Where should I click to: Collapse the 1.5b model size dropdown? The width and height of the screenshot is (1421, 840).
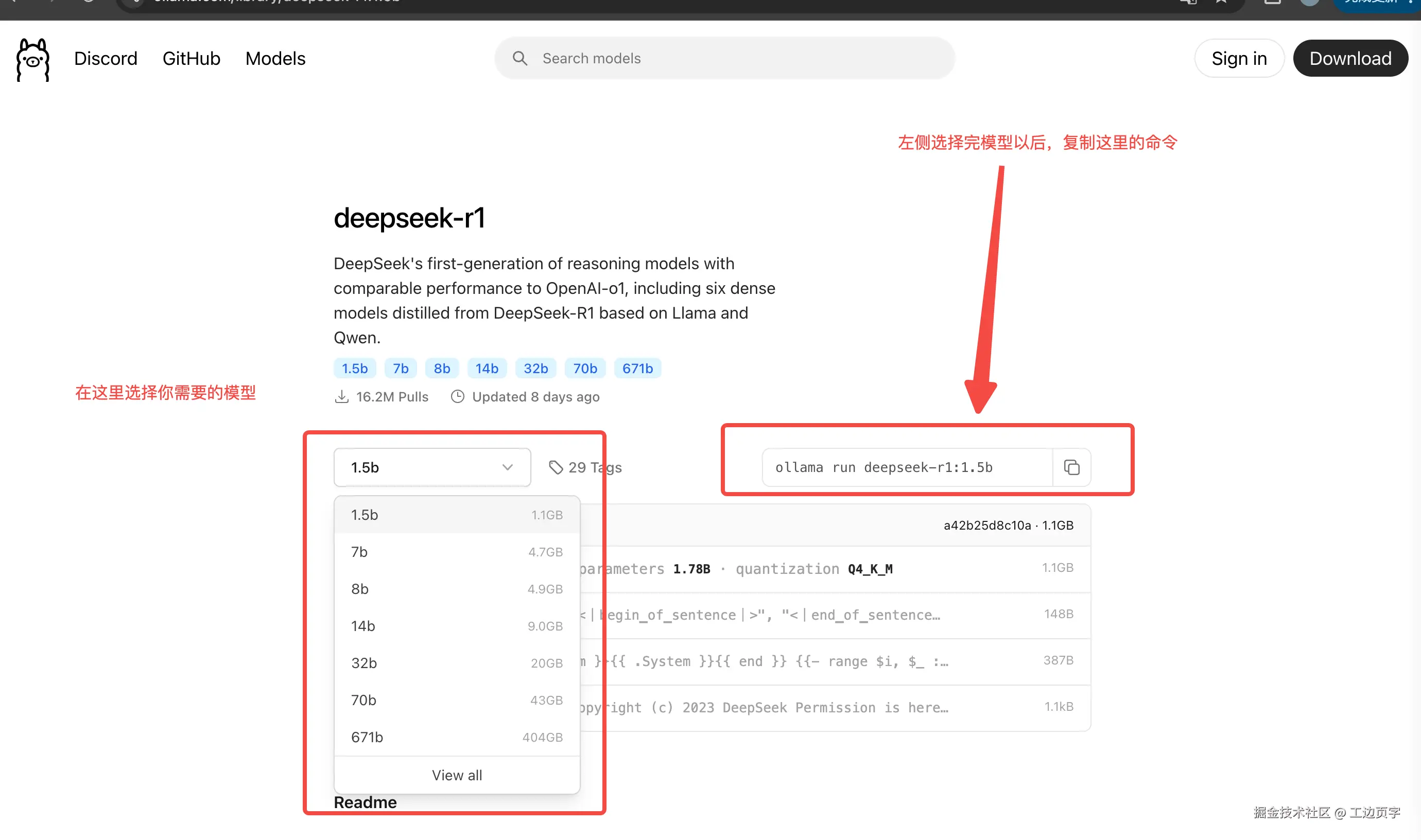pyautogui.click(x=432, y=467)
